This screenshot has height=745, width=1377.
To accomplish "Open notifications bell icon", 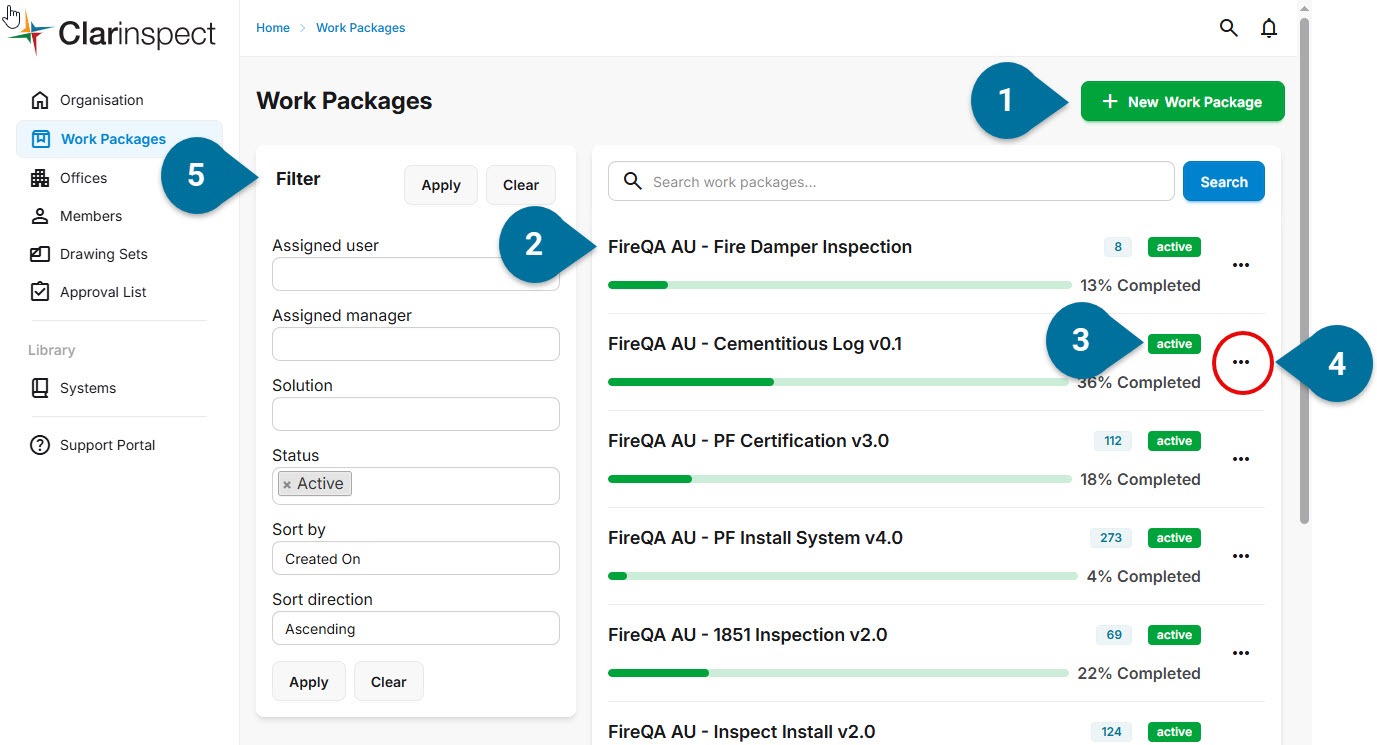I will (1269, 28).
